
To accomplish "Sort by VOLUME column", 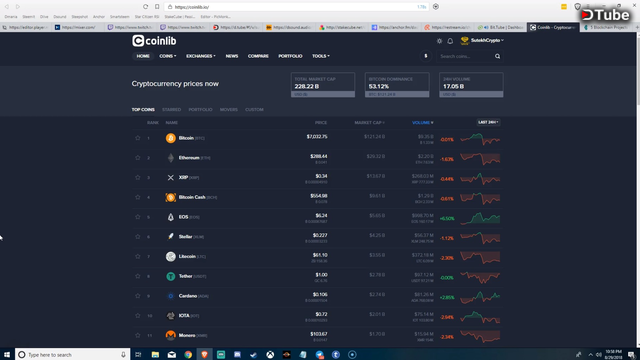I will (422, 122).
